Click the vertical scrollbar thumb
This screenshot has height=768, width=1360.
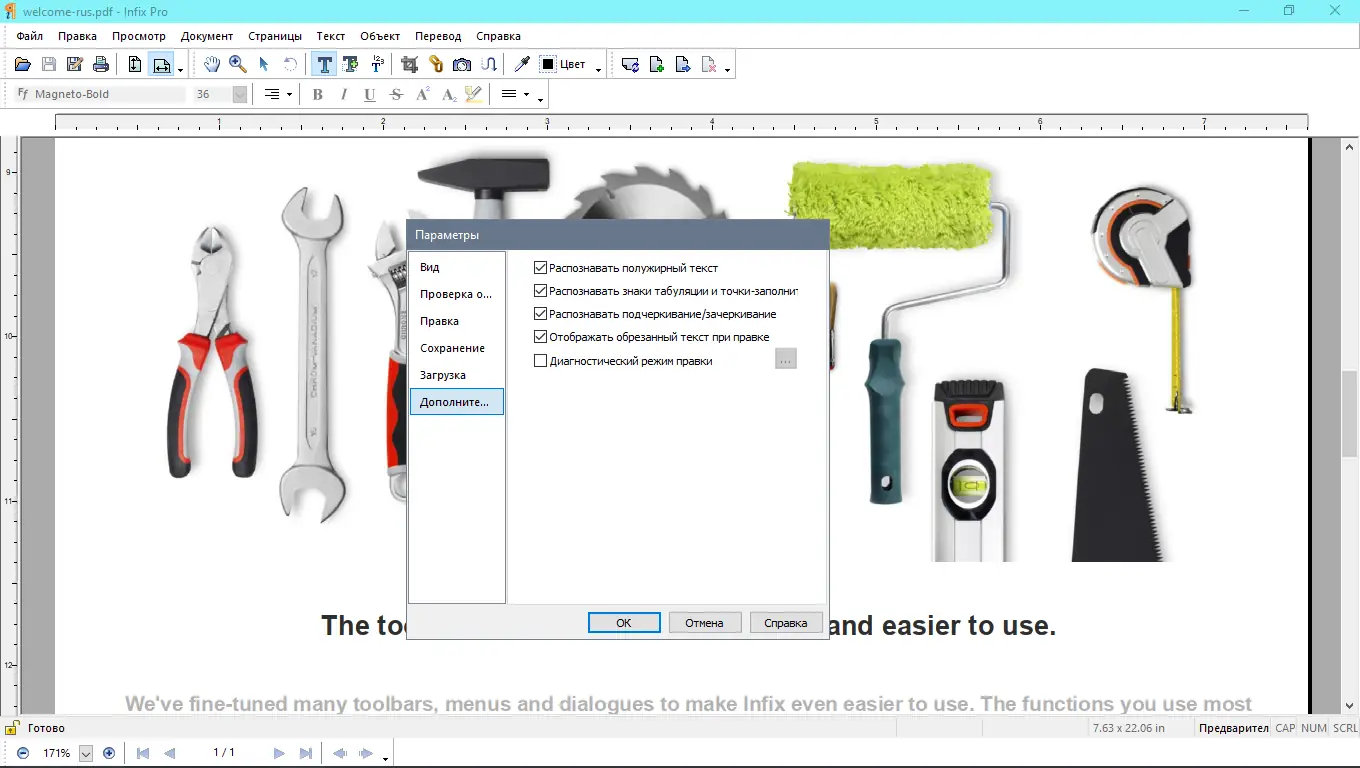click(1350, 412)
